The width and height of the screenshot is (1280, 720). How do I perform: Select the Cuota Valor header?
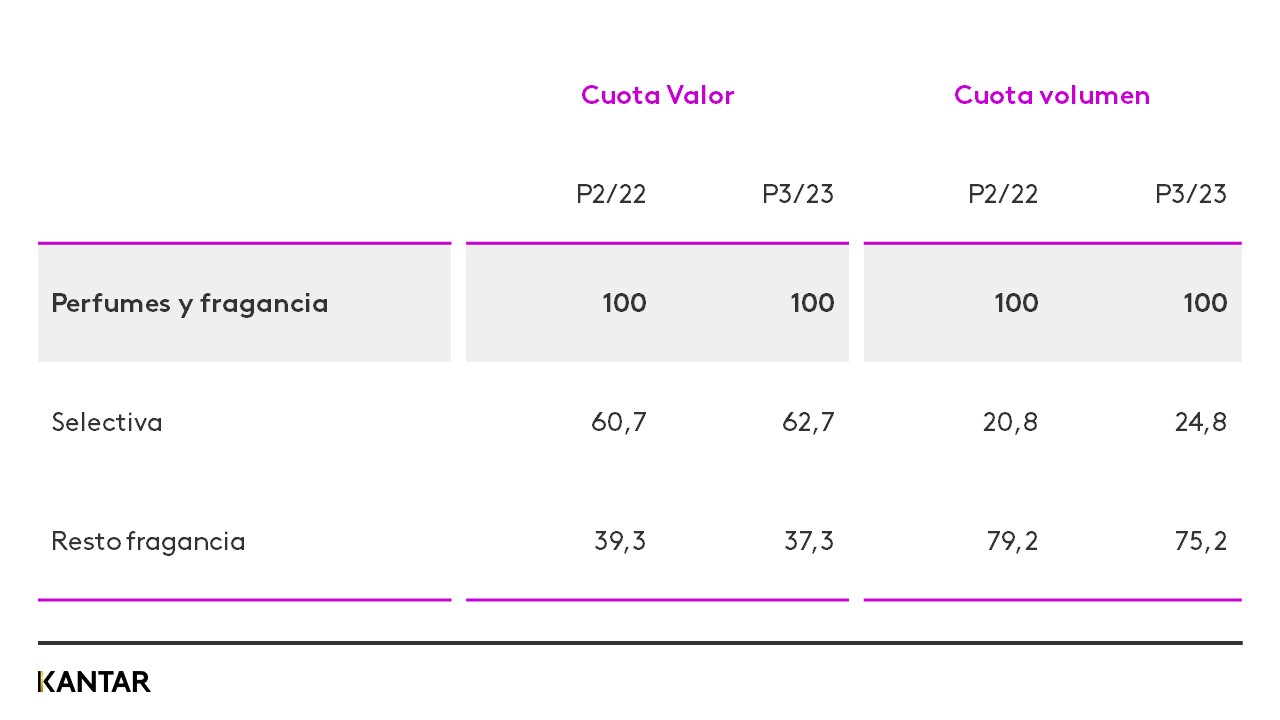[x=657, y=95]
